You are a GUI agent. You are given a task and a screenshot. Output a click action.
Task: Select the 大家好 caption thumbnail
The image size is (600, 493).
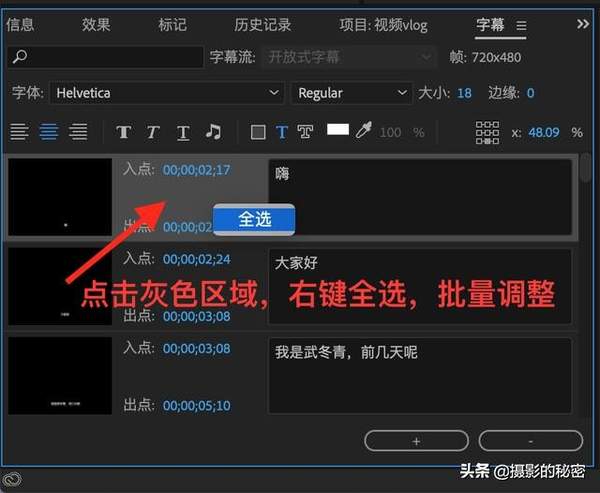(60, 287)
